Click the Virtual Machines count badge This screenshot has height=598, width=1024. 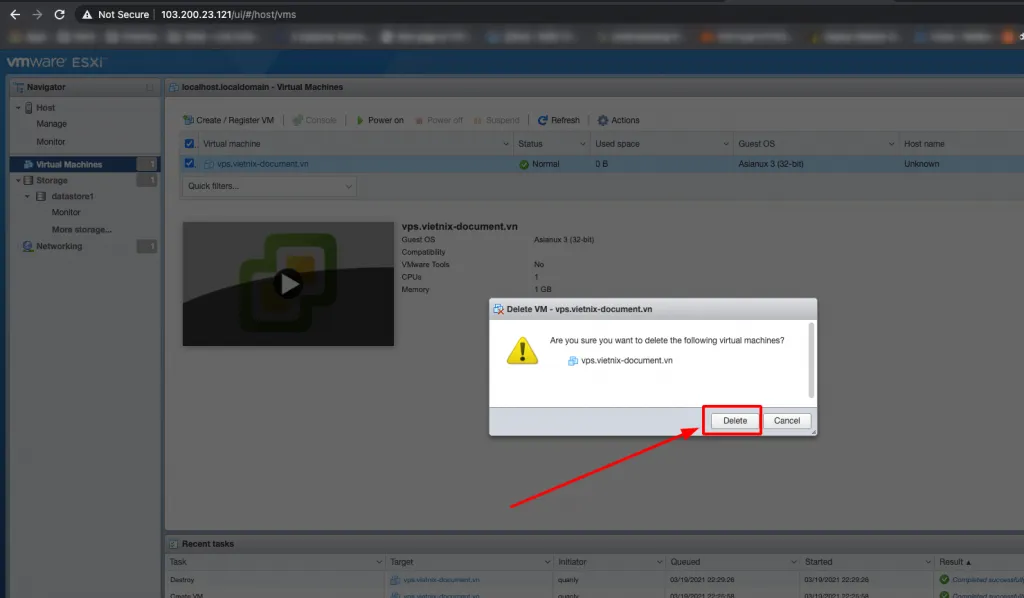click(x=147, y=165)
